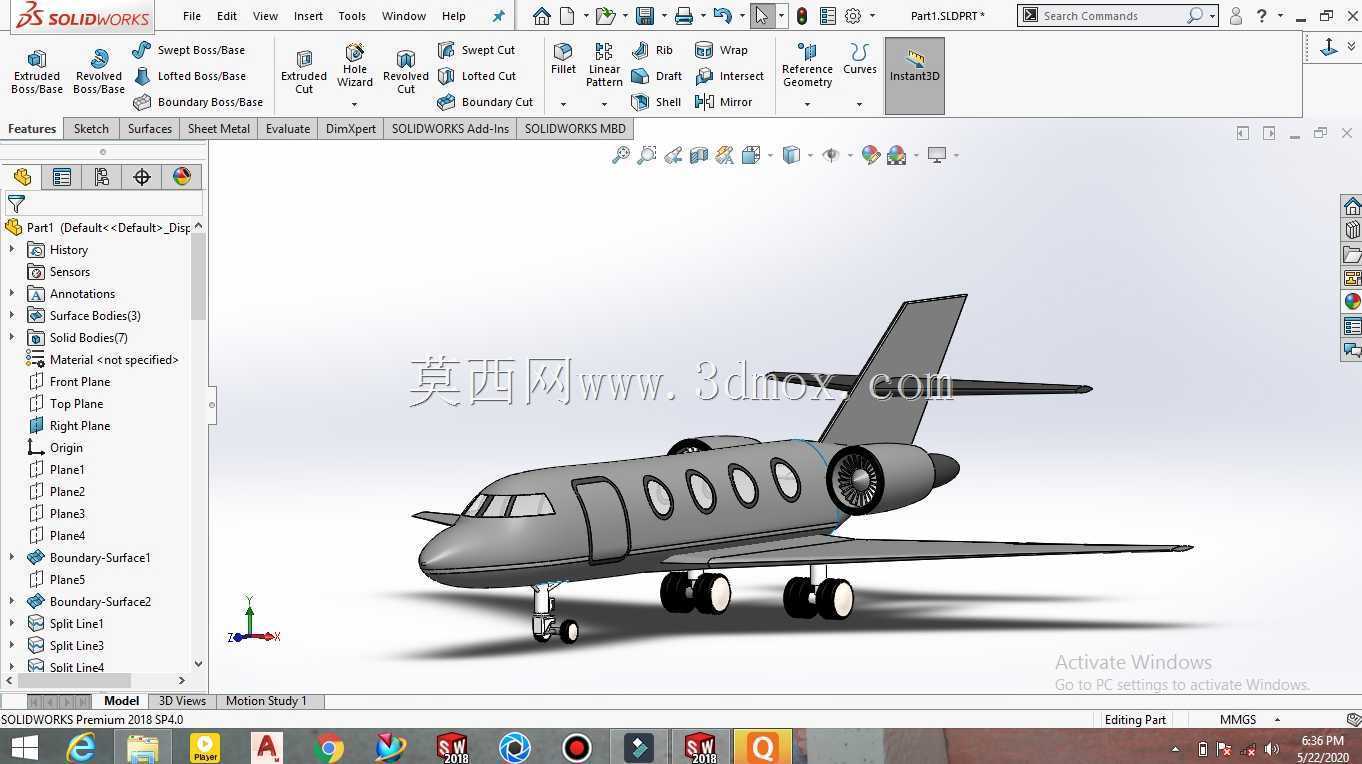Open Windows Start button

[x=24, y=747]
